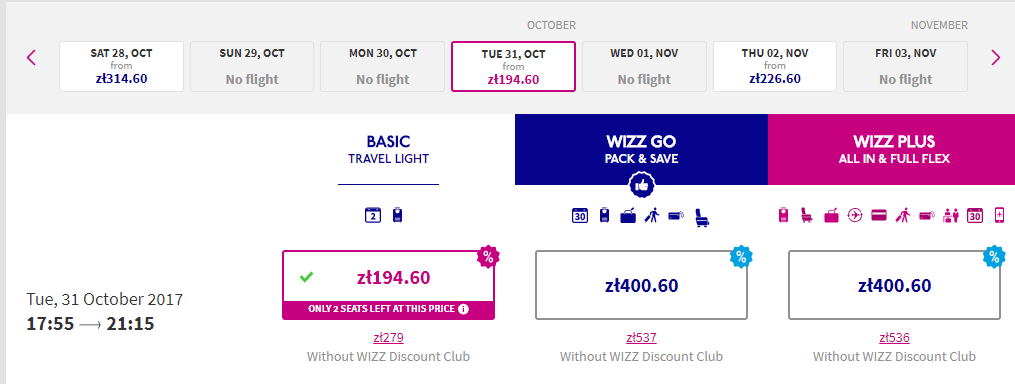Click the WIZZ GO blue percent badge

(x=741, y=257)
